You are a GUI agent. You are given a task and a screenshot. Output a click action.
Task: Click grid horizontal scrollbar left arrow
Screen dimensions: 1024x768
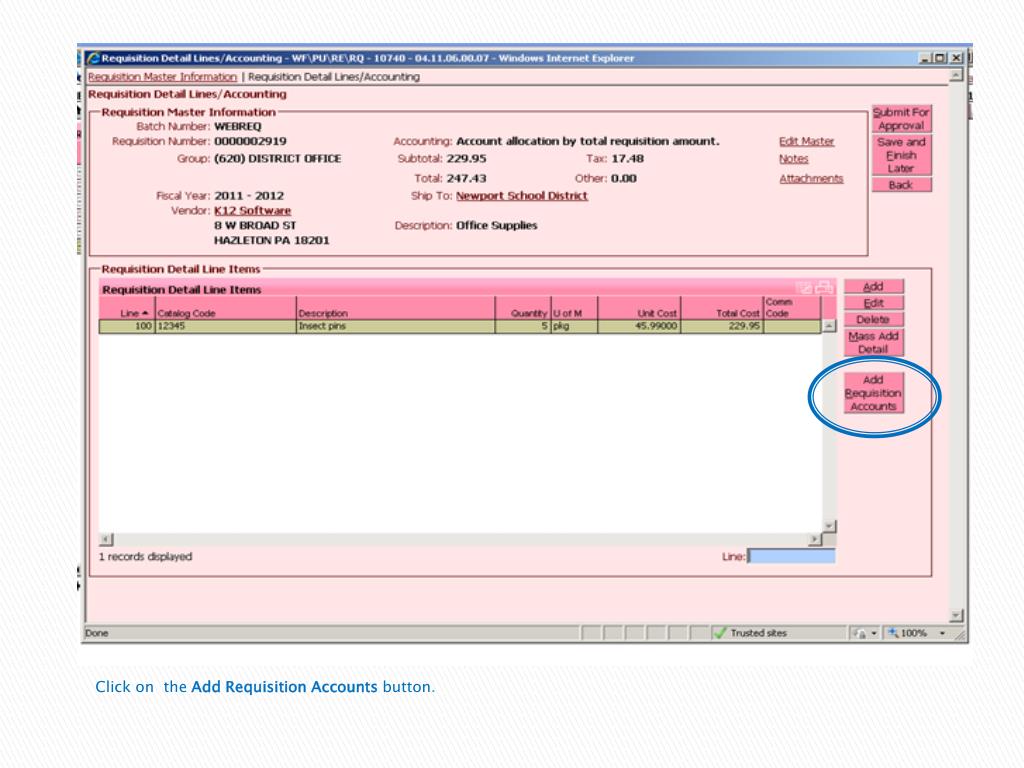(x=106, y=539)
